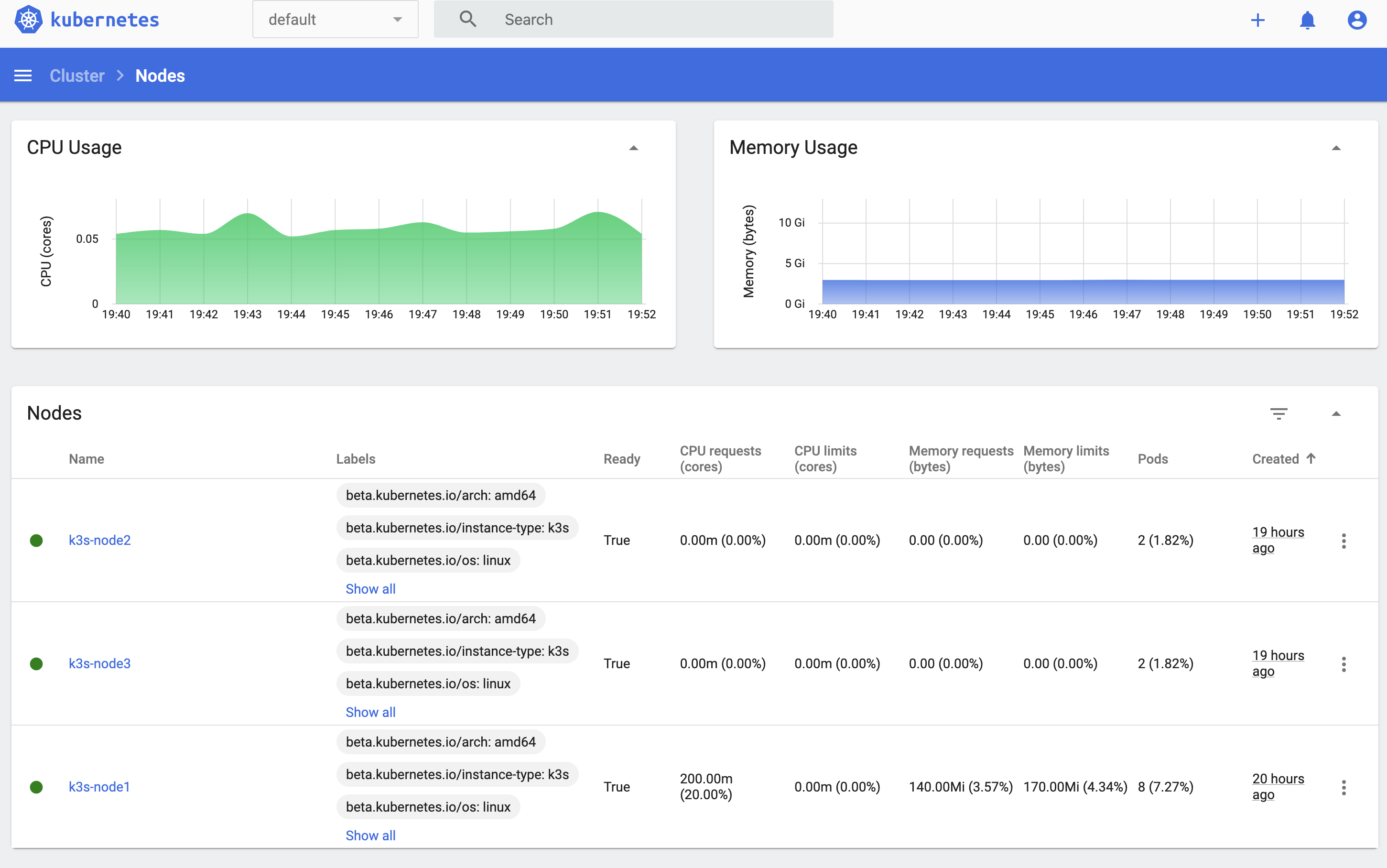Show all labels for k3s-node2
1387x868 pixels.
click(370, 589)
